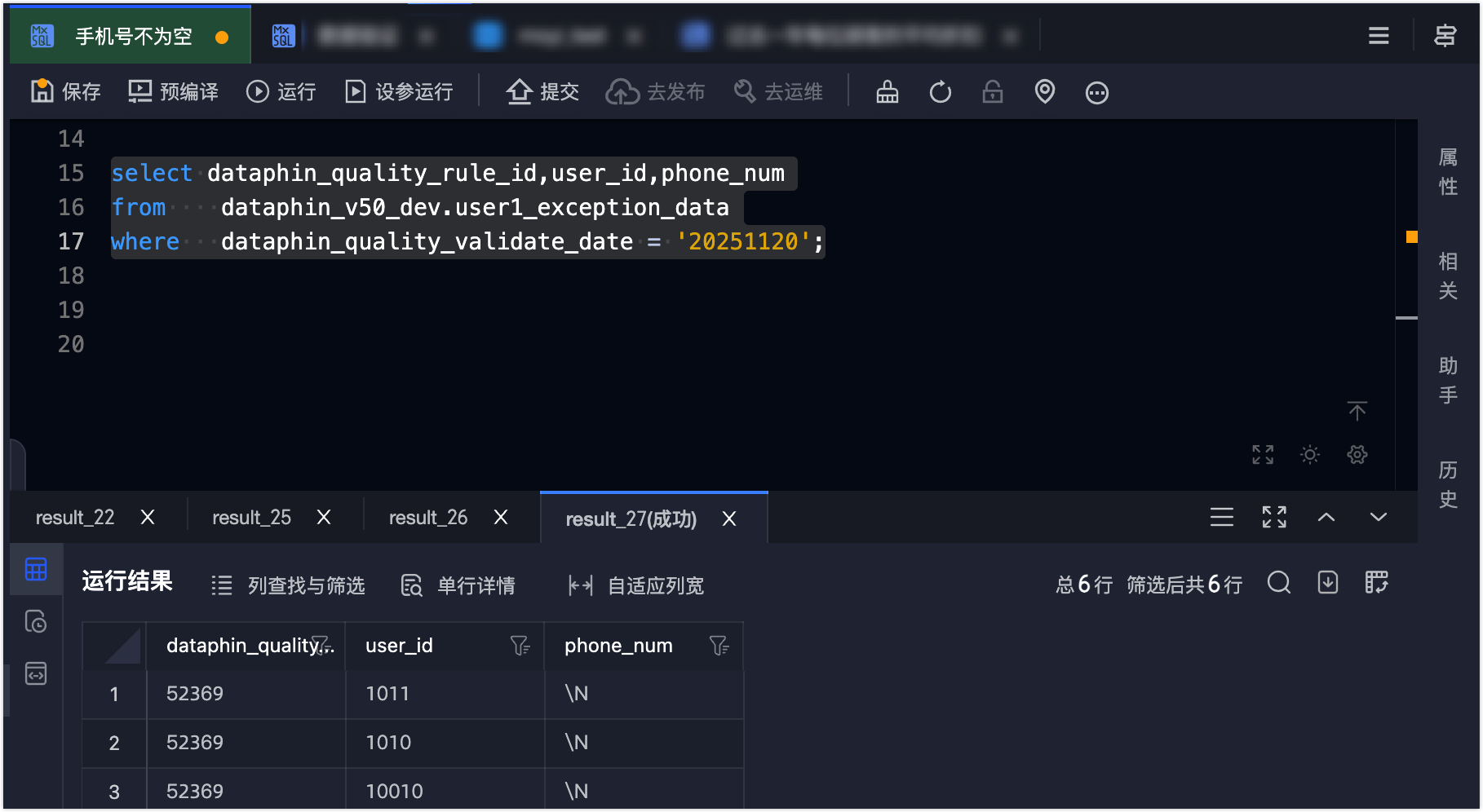Viewport: 1483px width, 812px height.
Task: Click the lock icon in toolbar
Action: click(x=993, y=92)
